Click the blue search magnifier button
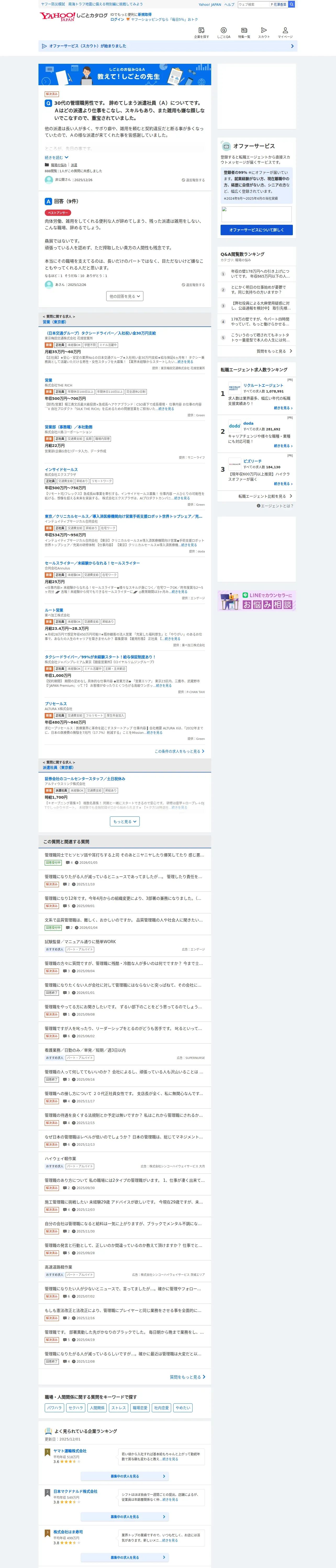 coord(292,4)
